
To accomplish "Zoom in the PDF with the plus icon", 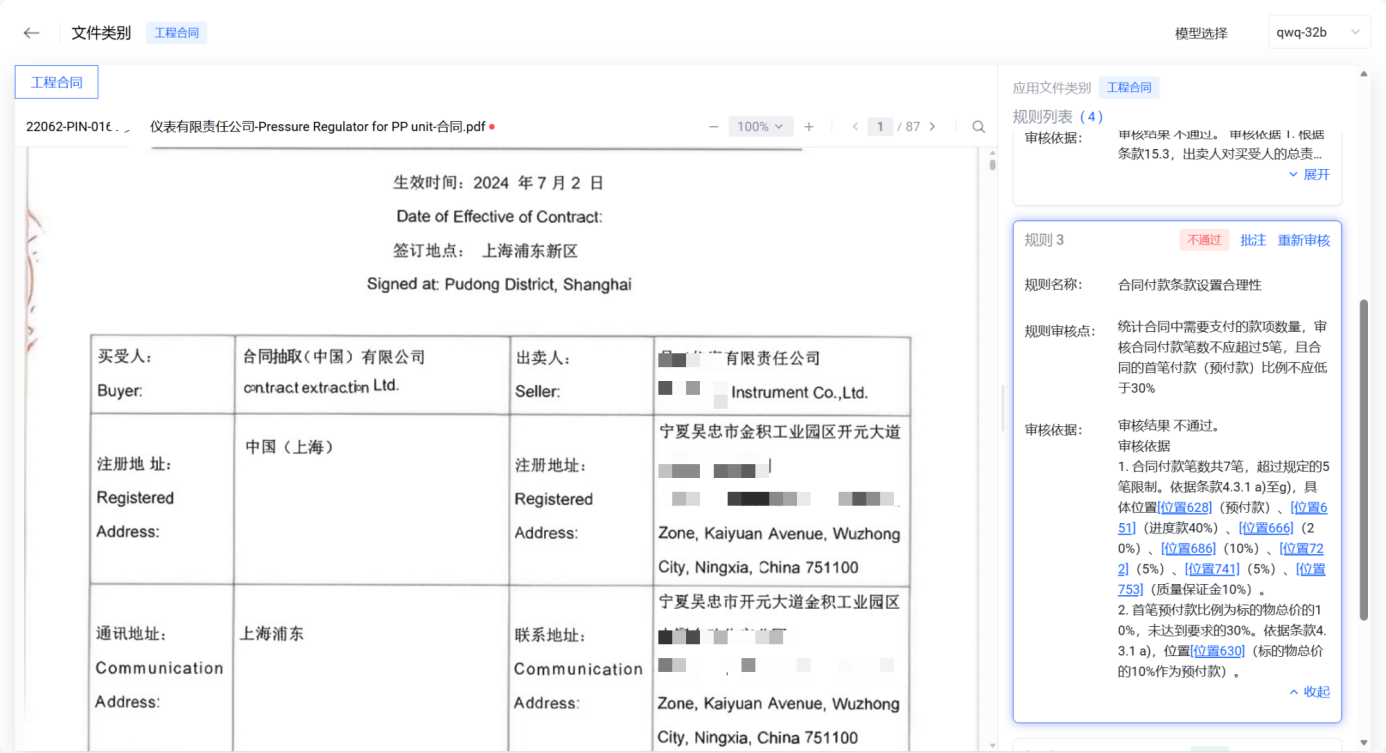I will click(809, 127).
